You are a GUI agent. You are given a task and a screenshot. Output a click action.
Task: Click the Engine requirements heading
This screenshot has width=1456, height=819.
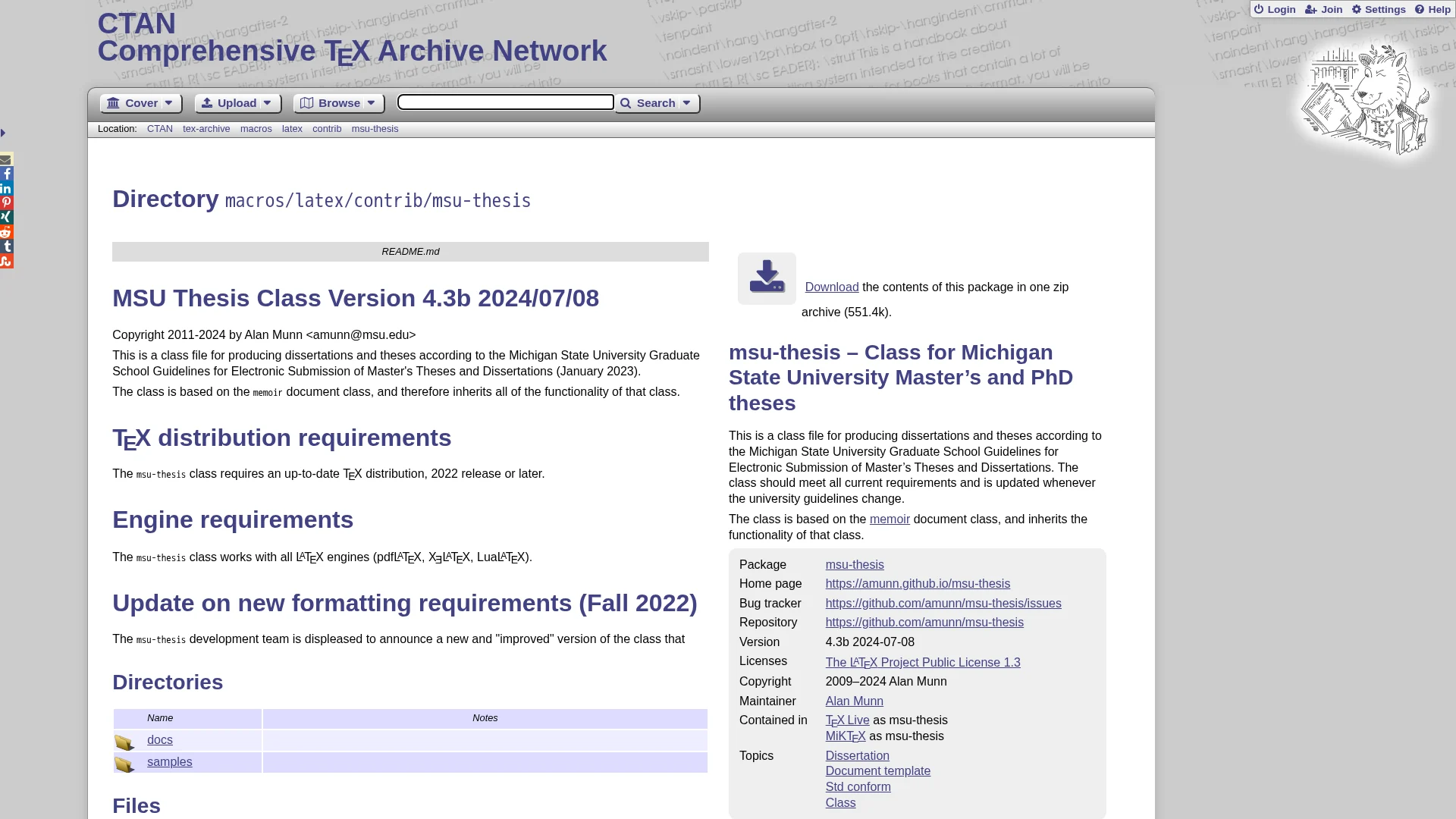click(233, 519)
